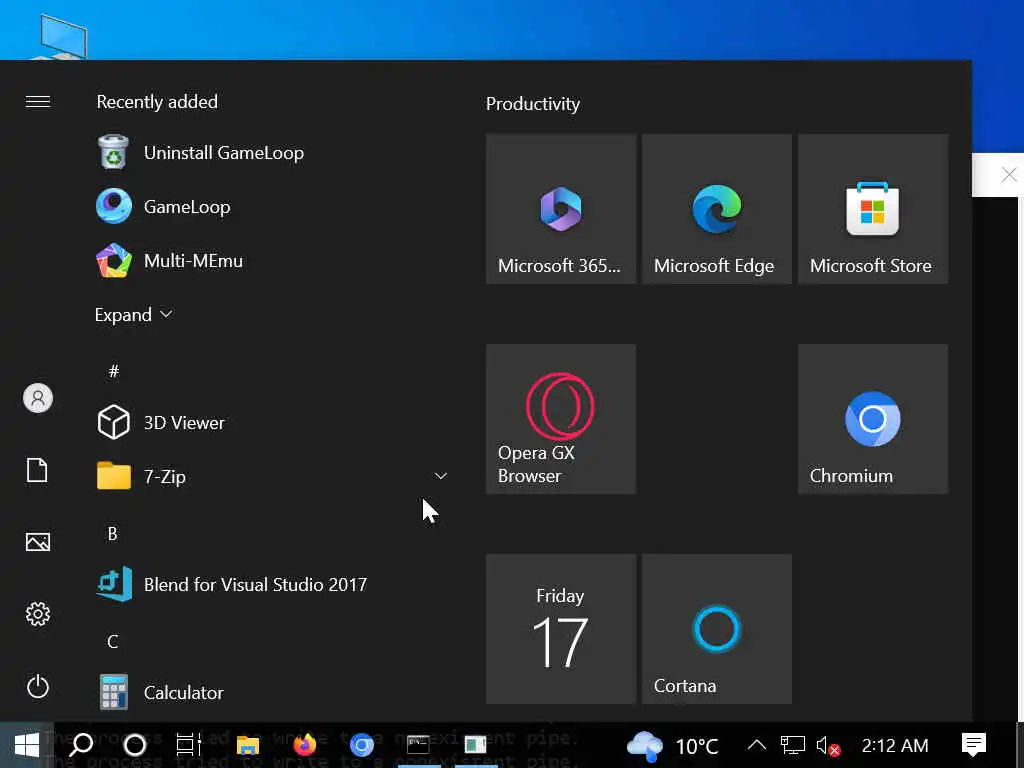Screen dimensions: 1024x768
Task: Open File Explorer from taskbar
Action: tap(248, 745)
